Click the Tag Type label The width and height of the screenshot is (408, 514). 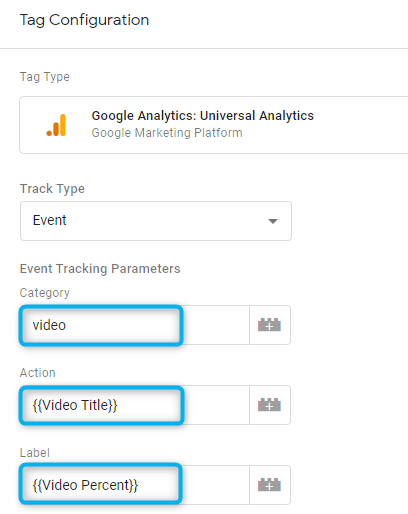coord(45,77)
